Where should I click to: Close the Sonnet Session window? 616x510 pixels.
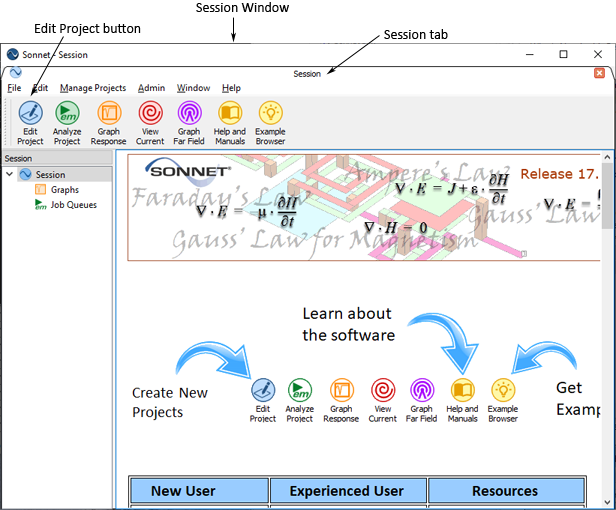pos(598,54)
